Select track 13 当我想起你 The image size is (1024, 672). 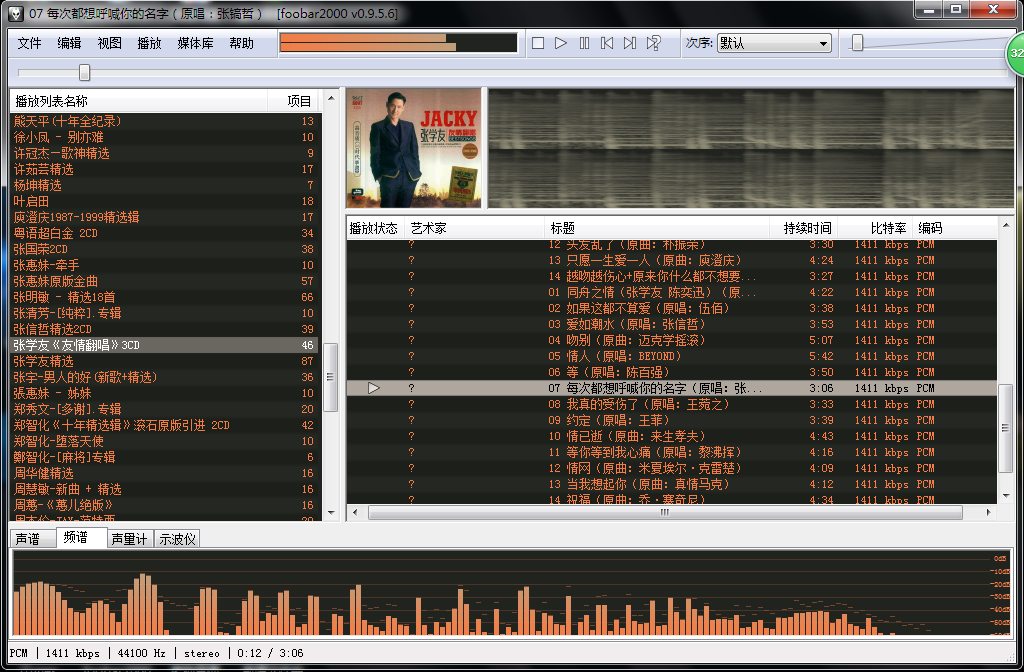pos(671,484)
